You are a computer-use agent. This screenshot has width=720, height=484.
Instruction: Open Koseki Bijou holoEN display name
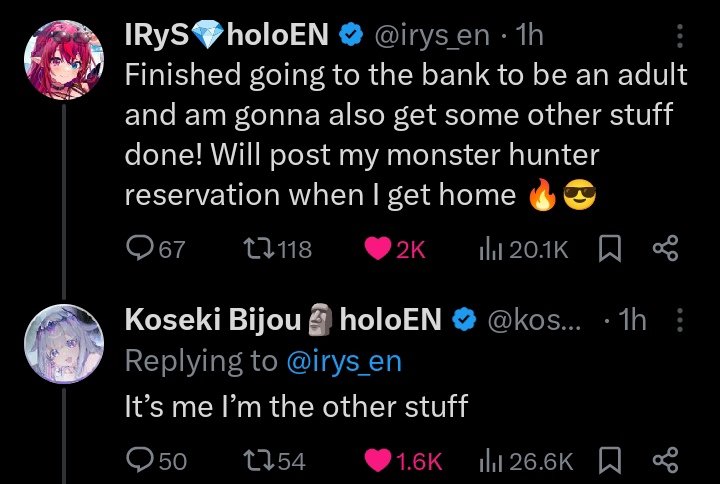282,320
